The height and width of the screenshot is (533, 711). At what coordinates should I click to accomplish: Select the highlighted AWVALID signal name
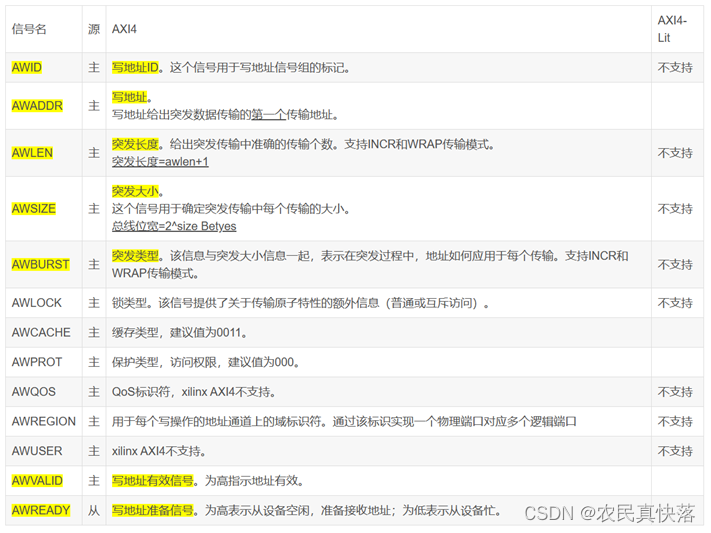tap(38, 481)
